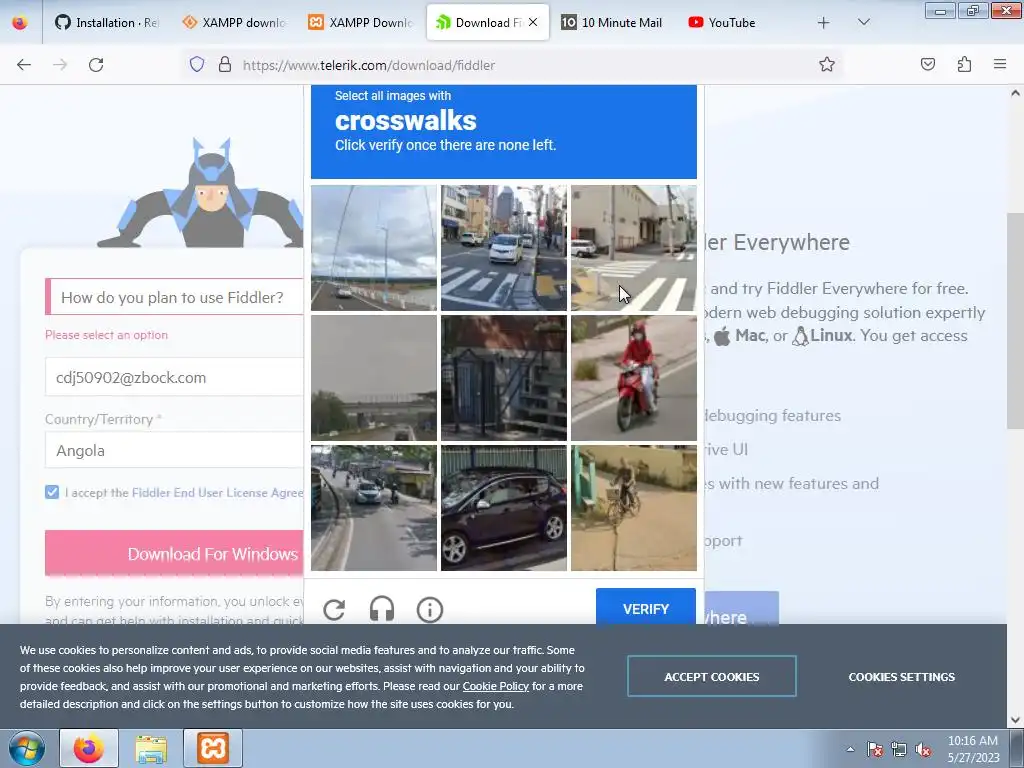The height and width of the screenshot is (768, 1024).
Task: Click the site security padlock icon
Action: [x=225, y=65]
